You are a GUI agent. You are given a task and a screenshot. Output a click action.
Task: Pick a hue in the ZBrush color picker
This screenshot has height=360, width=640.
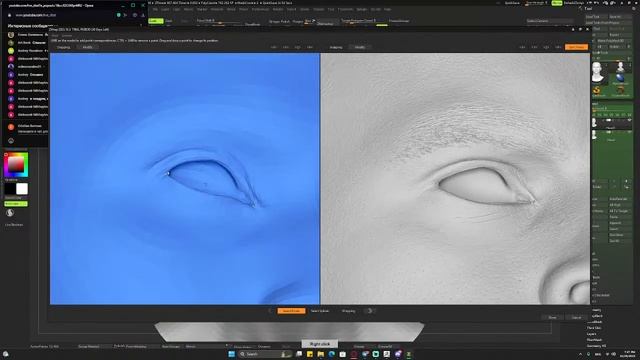click(x=16, y=165)
